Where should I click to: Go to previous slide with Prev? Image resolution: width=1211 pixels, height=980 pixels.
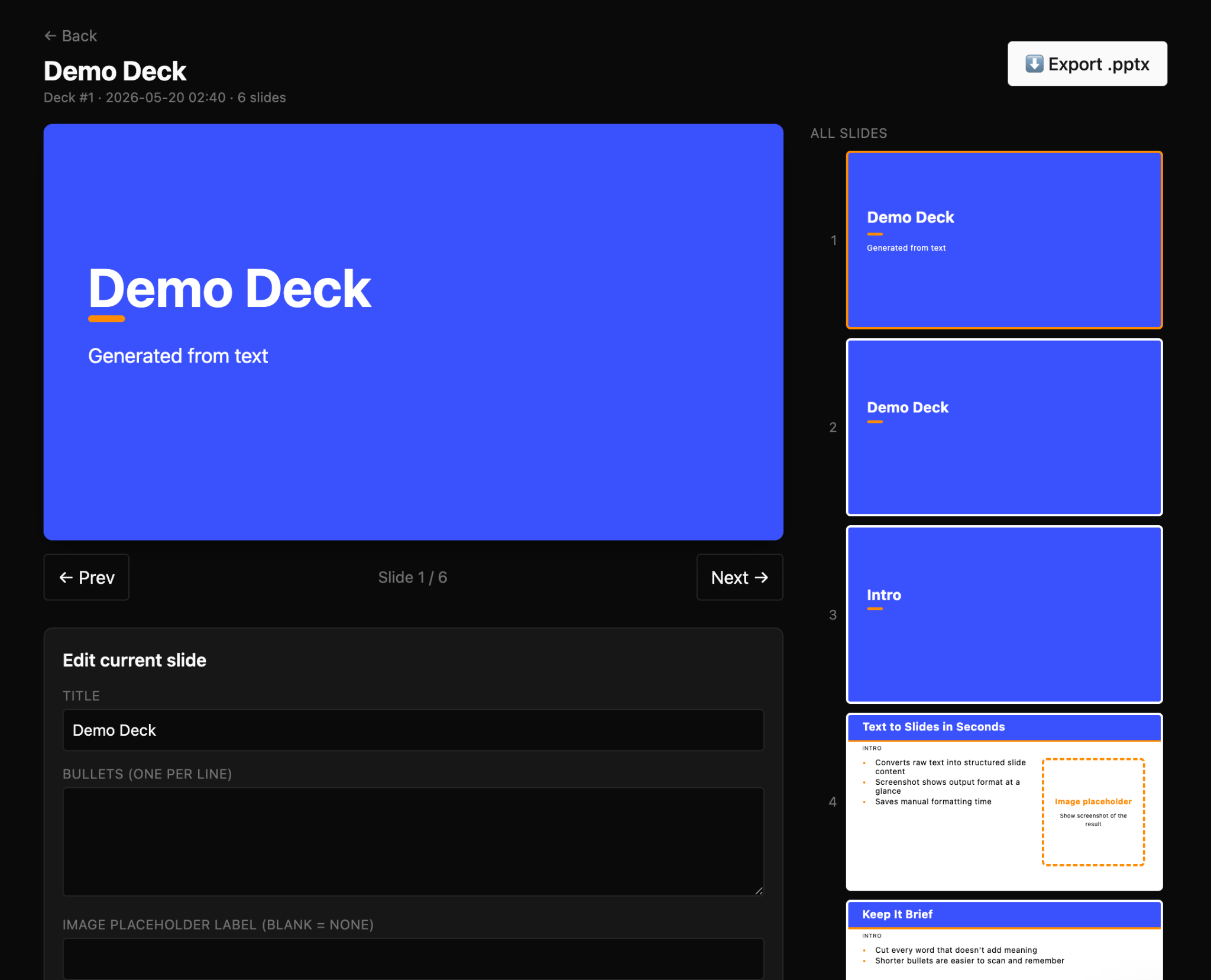pos(86,577)
